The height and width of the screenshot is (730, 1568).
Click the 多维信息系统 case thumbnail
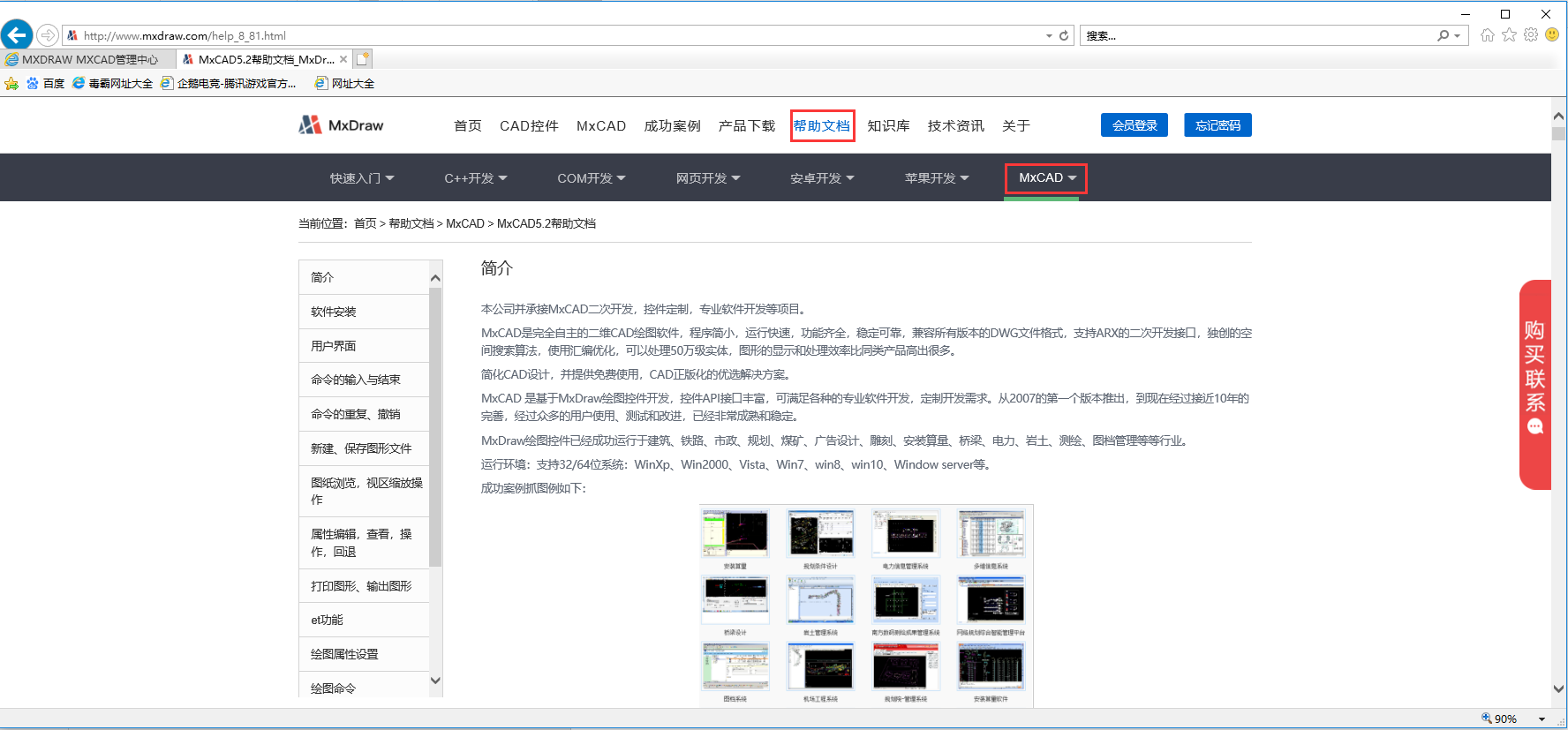pos(991,534)
